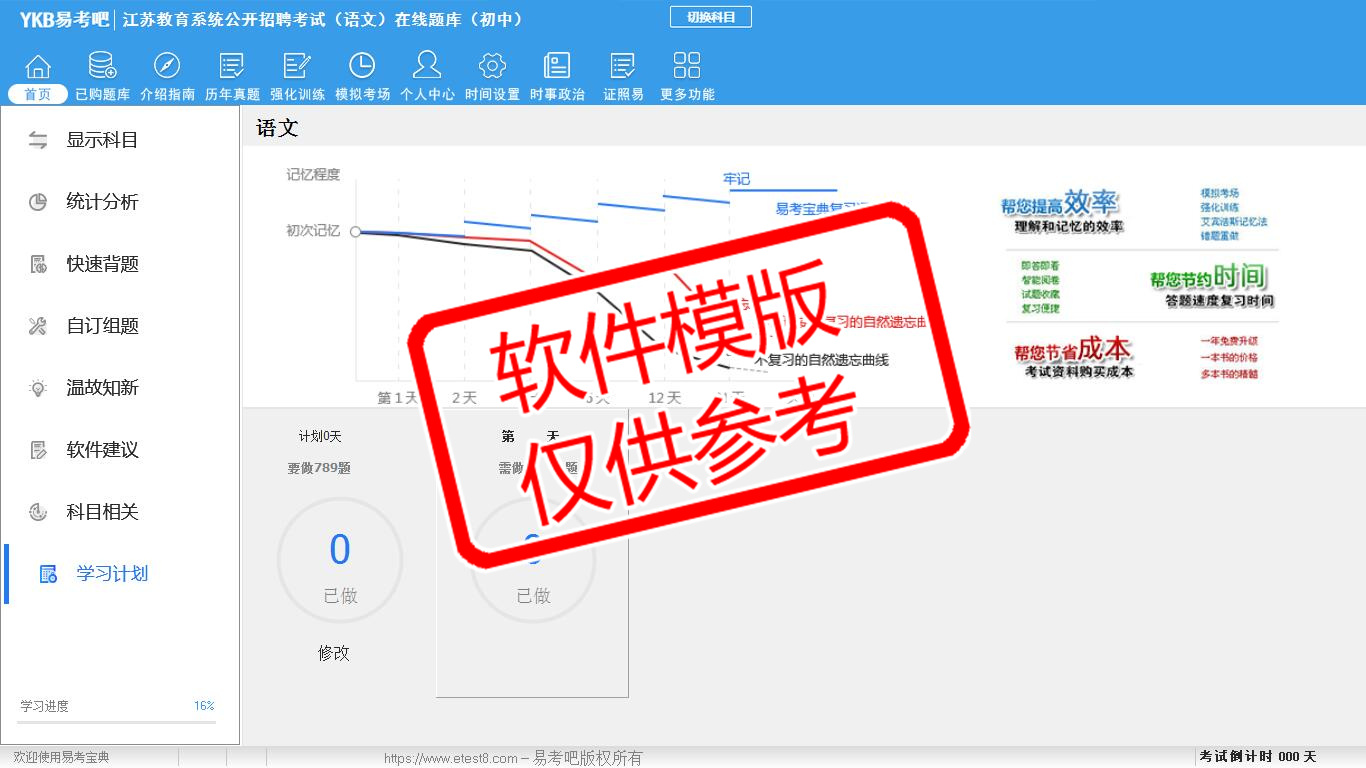Screen dimensions: 1366x768
Task: Select the 首页 label tab
Action: point(38,94)
